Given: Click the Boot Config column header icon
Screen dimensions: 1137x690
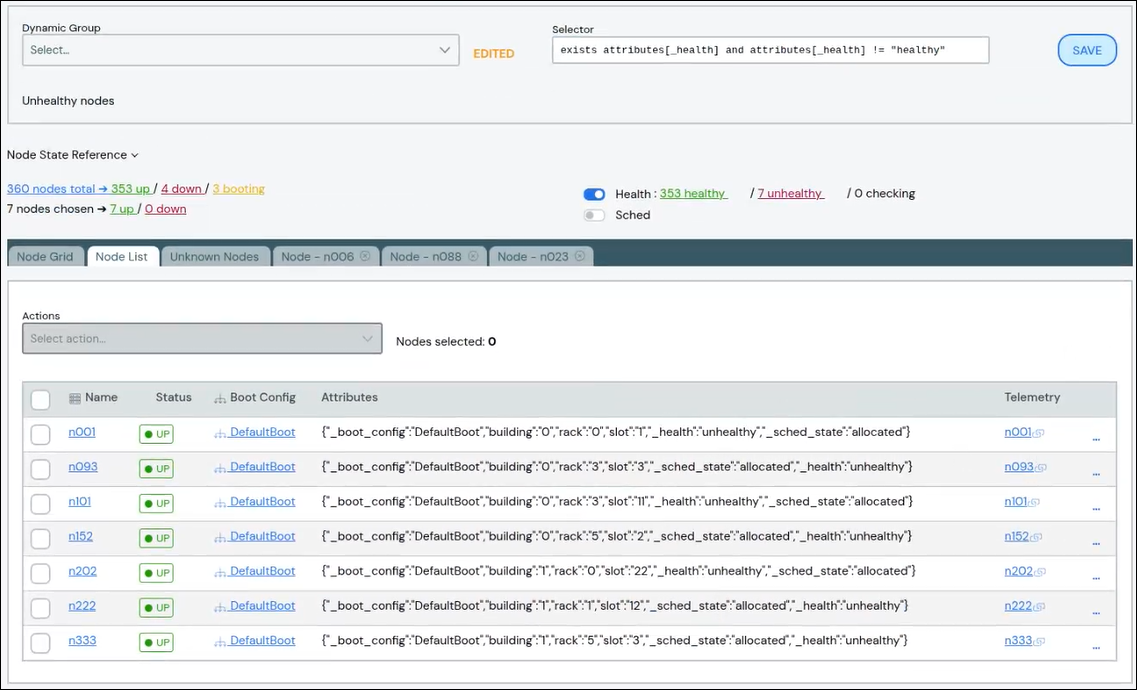Looking at the screenshot, I should 220,398.
